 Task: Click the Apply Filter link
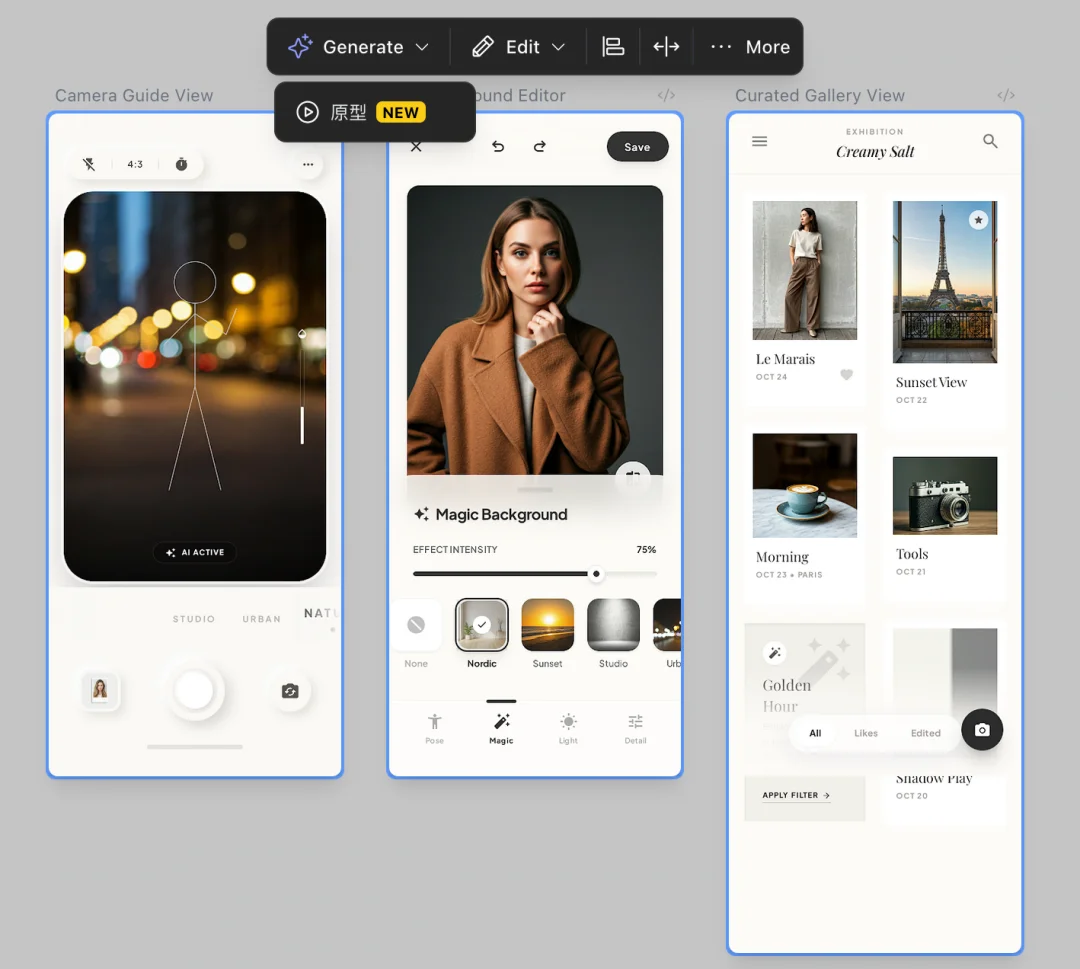tap(796, 796)
